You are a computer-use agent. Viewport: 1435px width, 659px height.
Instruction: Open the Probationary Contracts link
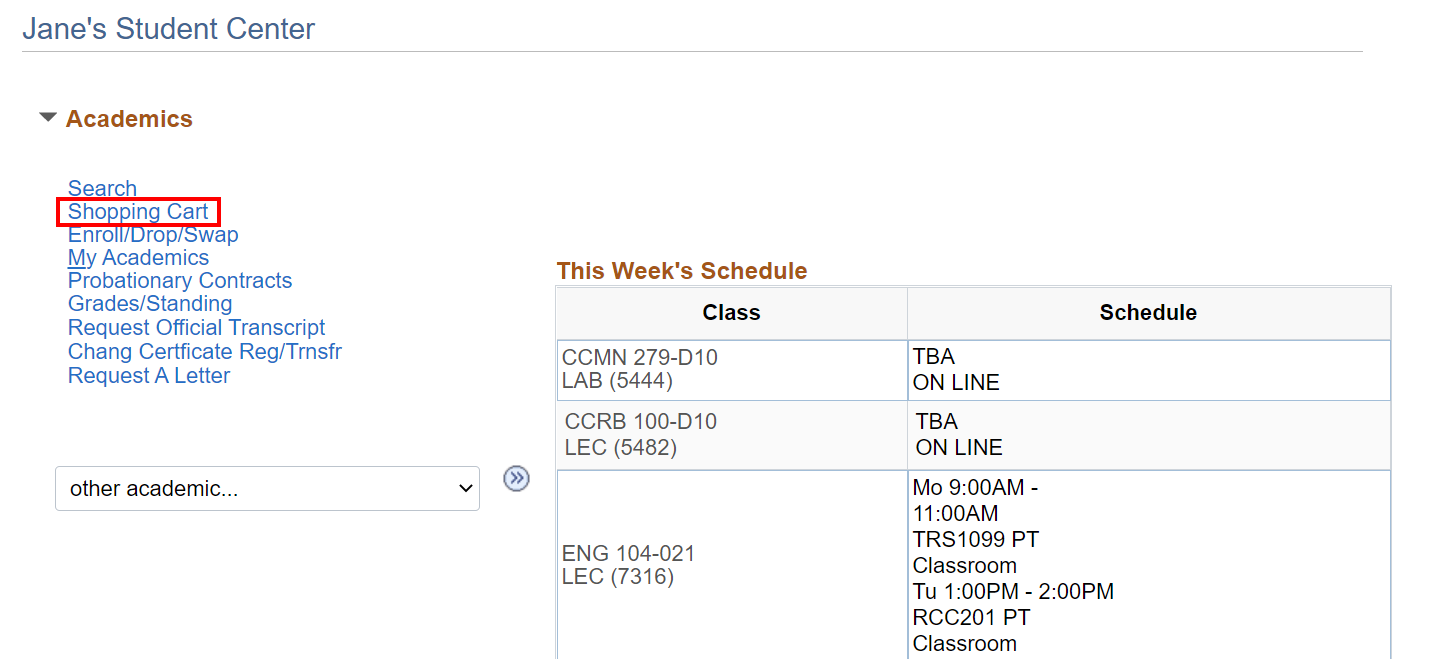click(180, 281)
